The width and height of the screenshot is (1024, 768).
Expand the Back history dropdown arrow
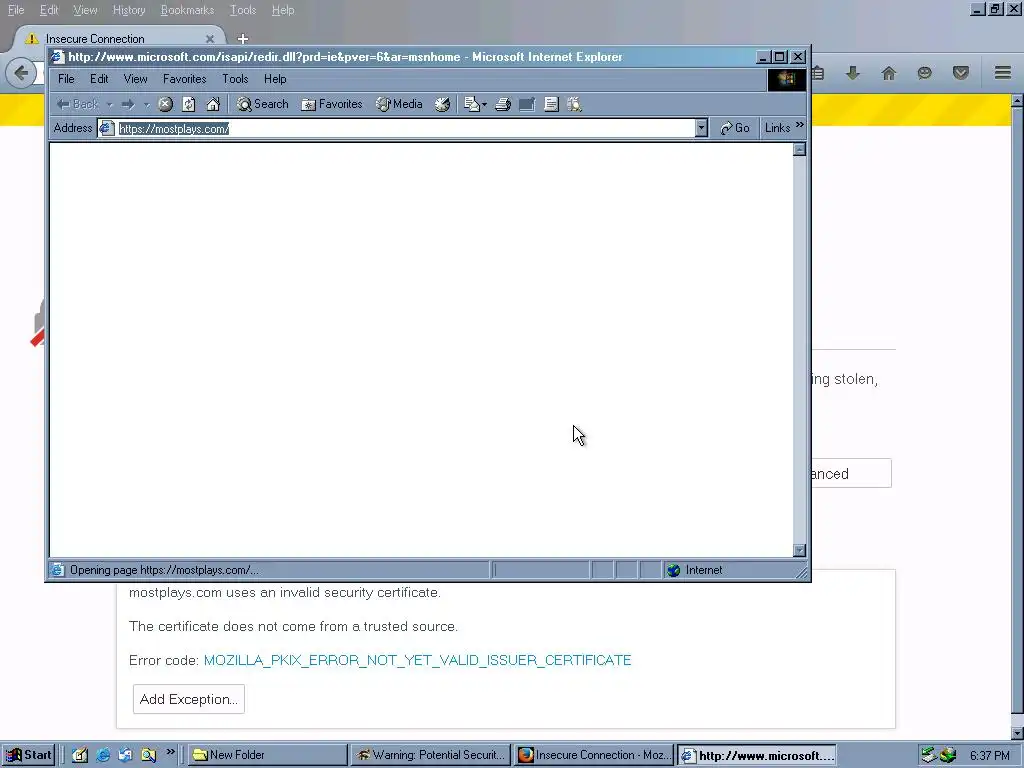[x=110, y=104]
